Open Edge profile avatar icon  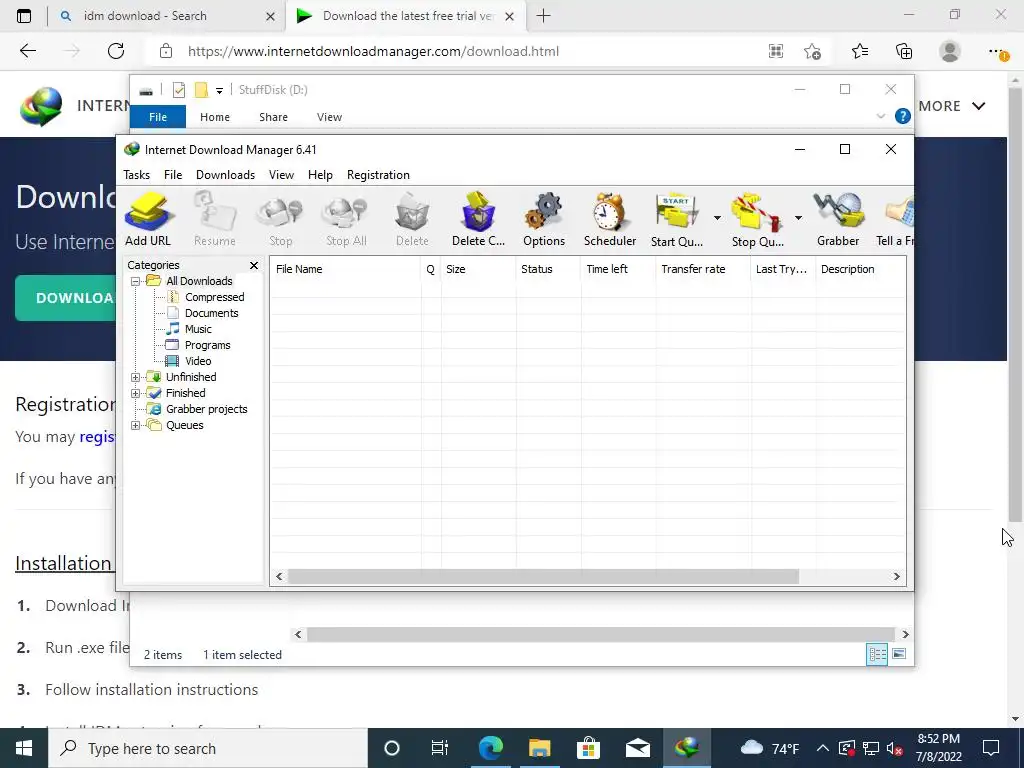point(950,51)
